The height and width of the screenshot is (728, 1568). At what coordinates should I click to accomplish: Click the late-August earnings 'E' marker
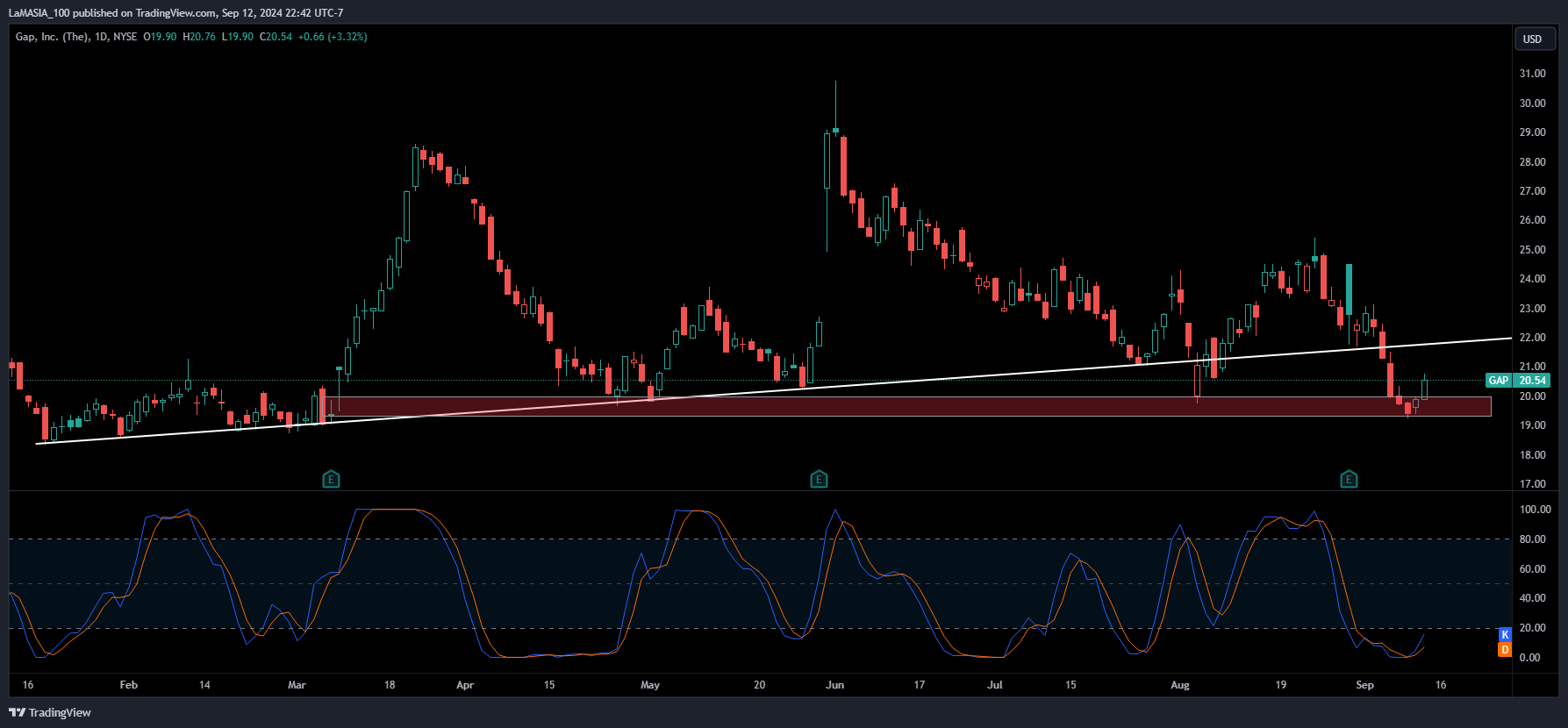pyautogui.click(x=1350, y=479)
